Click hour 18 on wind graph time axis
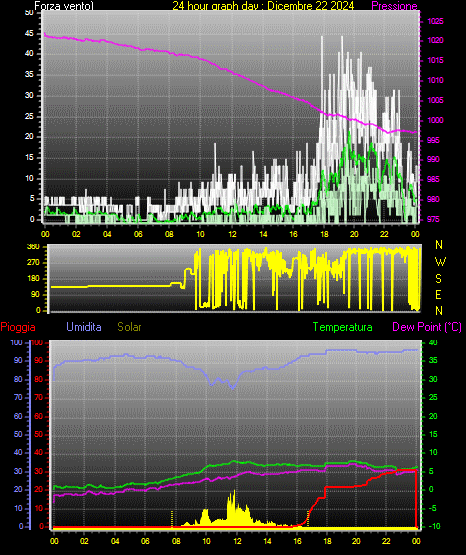The width and height of the screenshot is (466, 555). [x=324, y=234]
